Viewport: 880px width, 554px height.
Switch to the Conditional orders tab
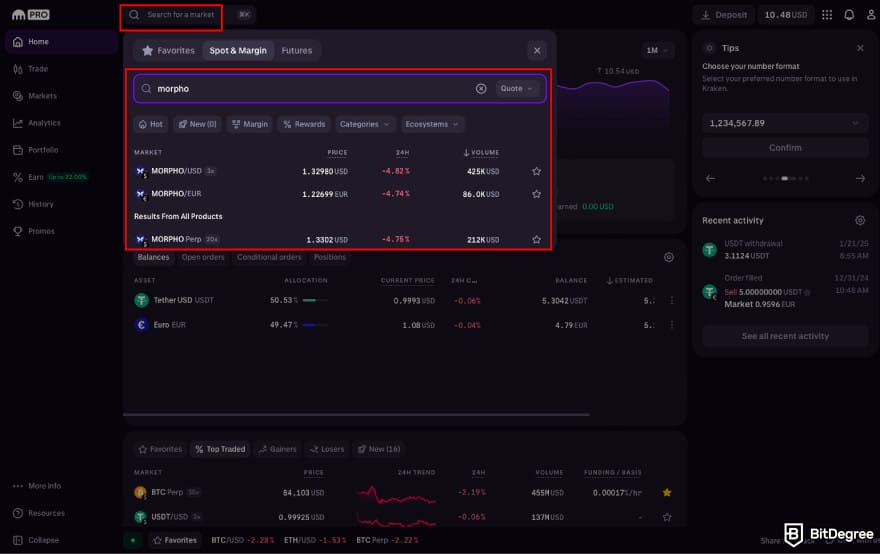(269, 257)
